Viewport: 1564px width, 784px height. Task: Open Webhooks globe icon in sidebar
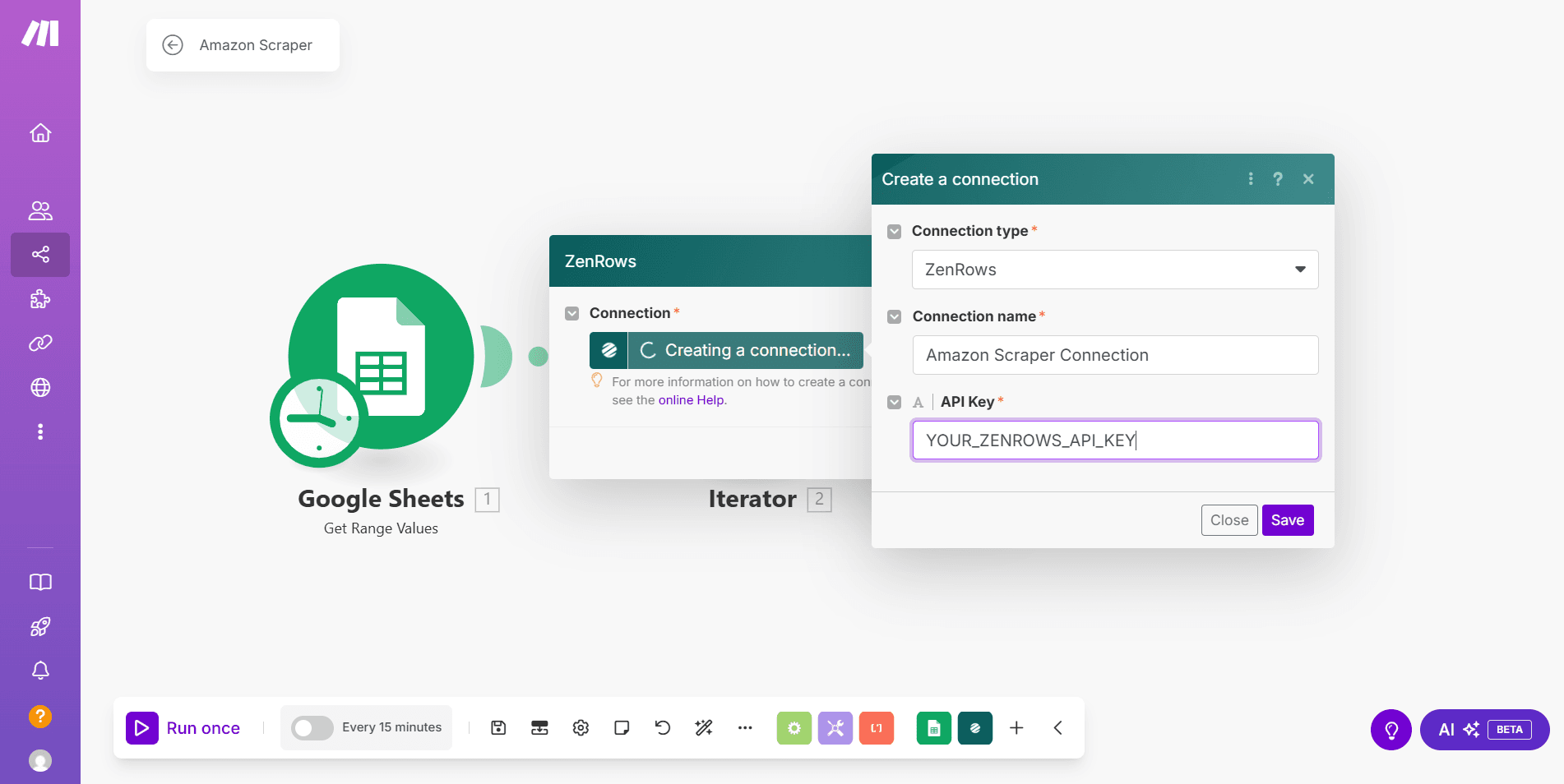click(x=40, y=388)
